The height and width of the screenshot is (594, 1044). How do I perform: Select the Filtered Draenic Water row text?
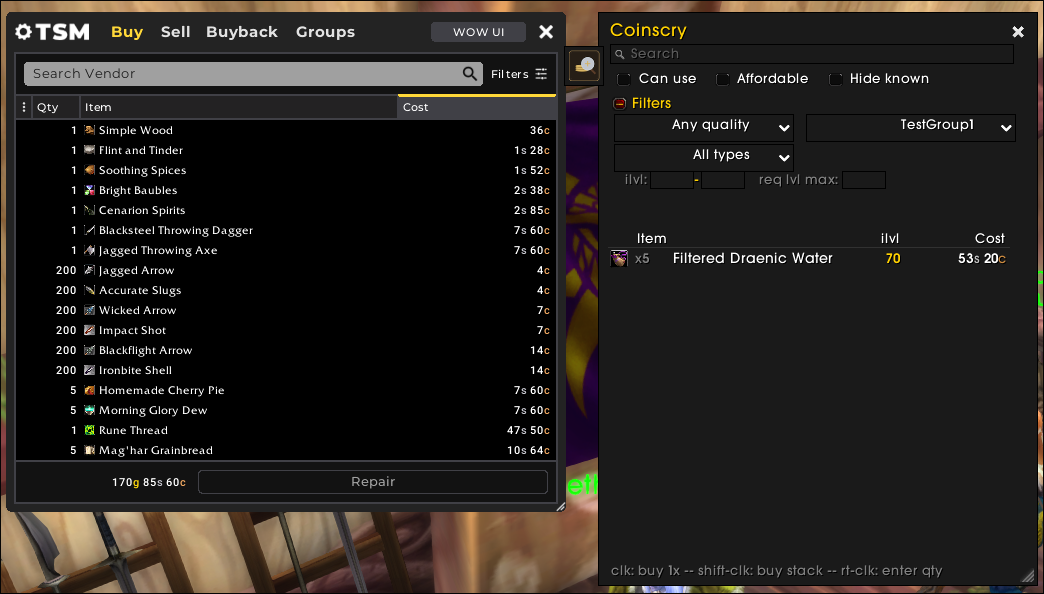pos(752,258)
